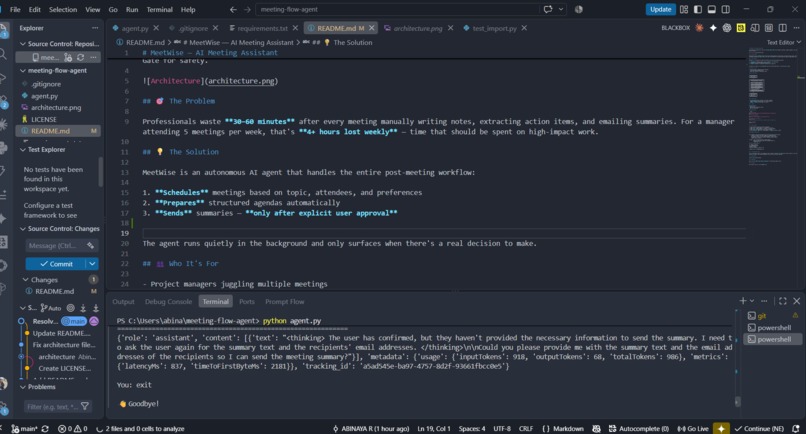Viewport: 806px width, 434px height.
Task: Click the ChatGPT-style knot icon in editor toolbar
Action: point(727,28)
